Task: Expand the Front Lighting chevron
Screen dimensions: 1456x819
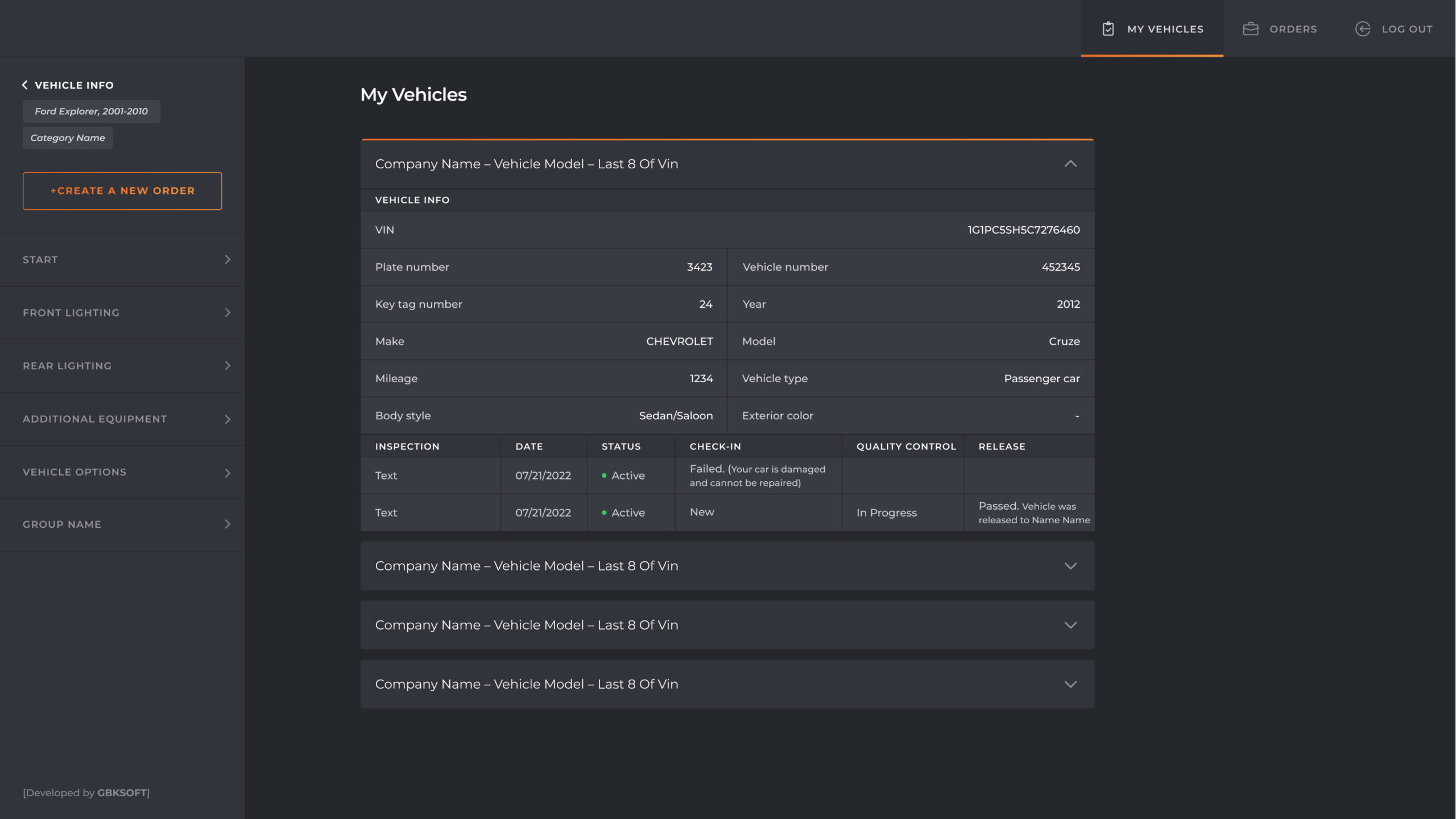Action: (227, 312)
